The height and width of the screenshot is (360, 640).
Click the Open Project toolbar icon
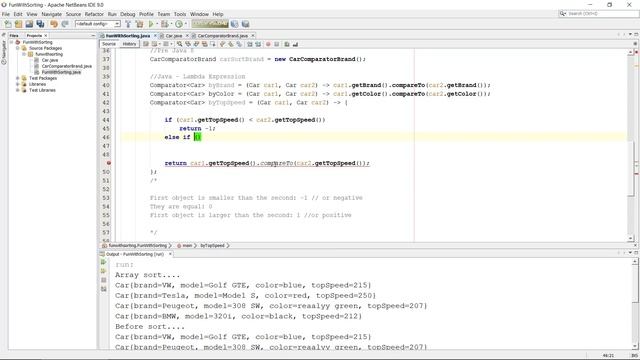click(29, 24)
